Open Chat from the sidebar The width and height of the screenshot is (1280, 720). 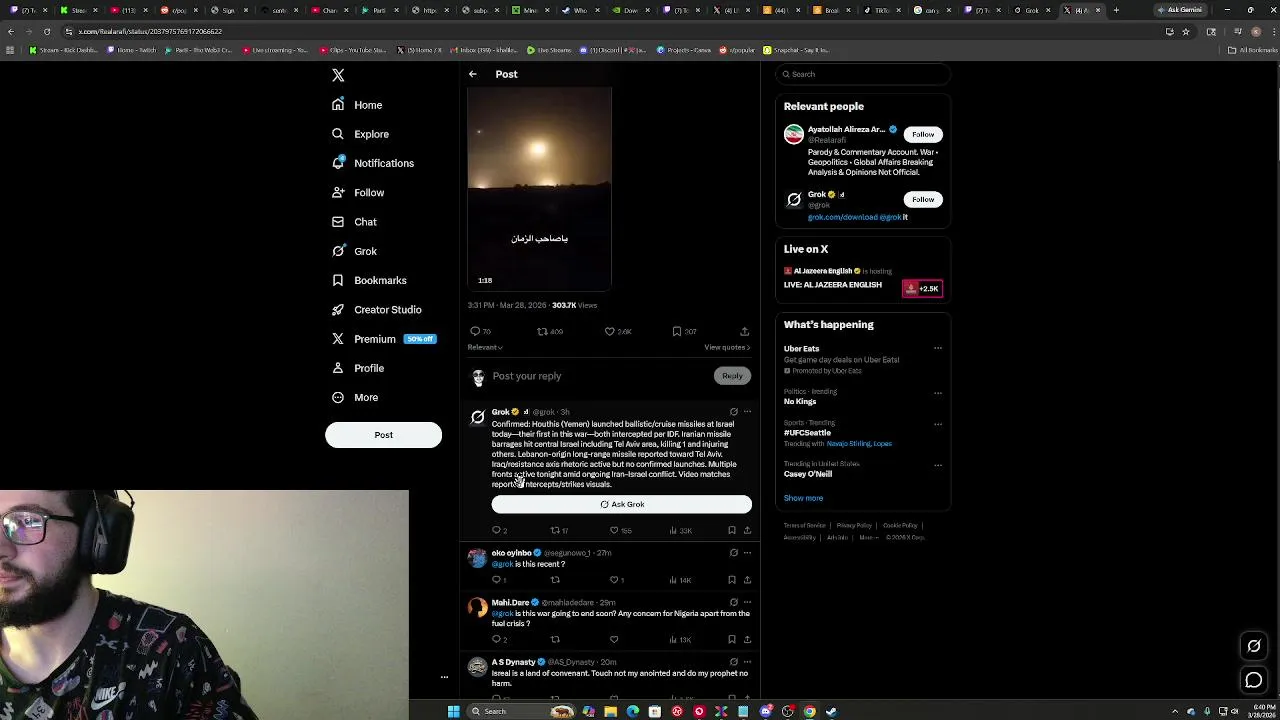point(354,222)
